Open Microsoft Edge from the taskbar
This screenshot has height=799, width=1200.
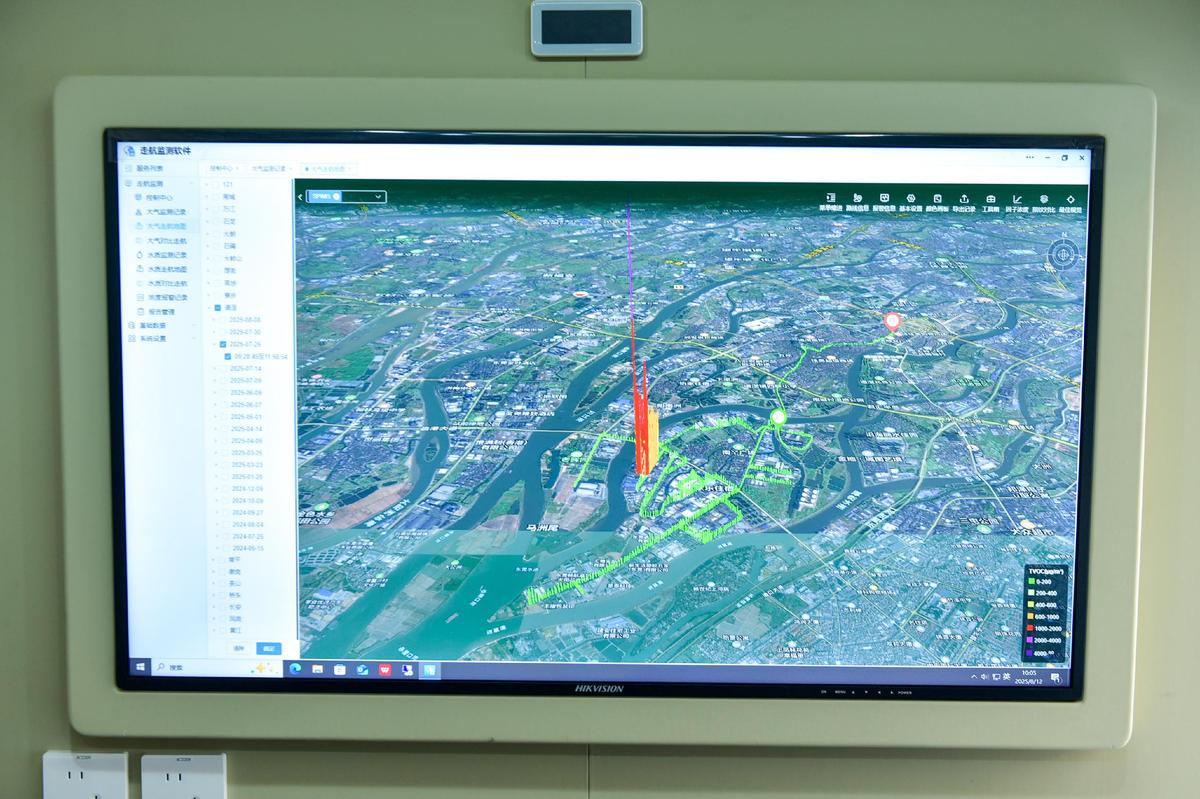coord(295,668)
